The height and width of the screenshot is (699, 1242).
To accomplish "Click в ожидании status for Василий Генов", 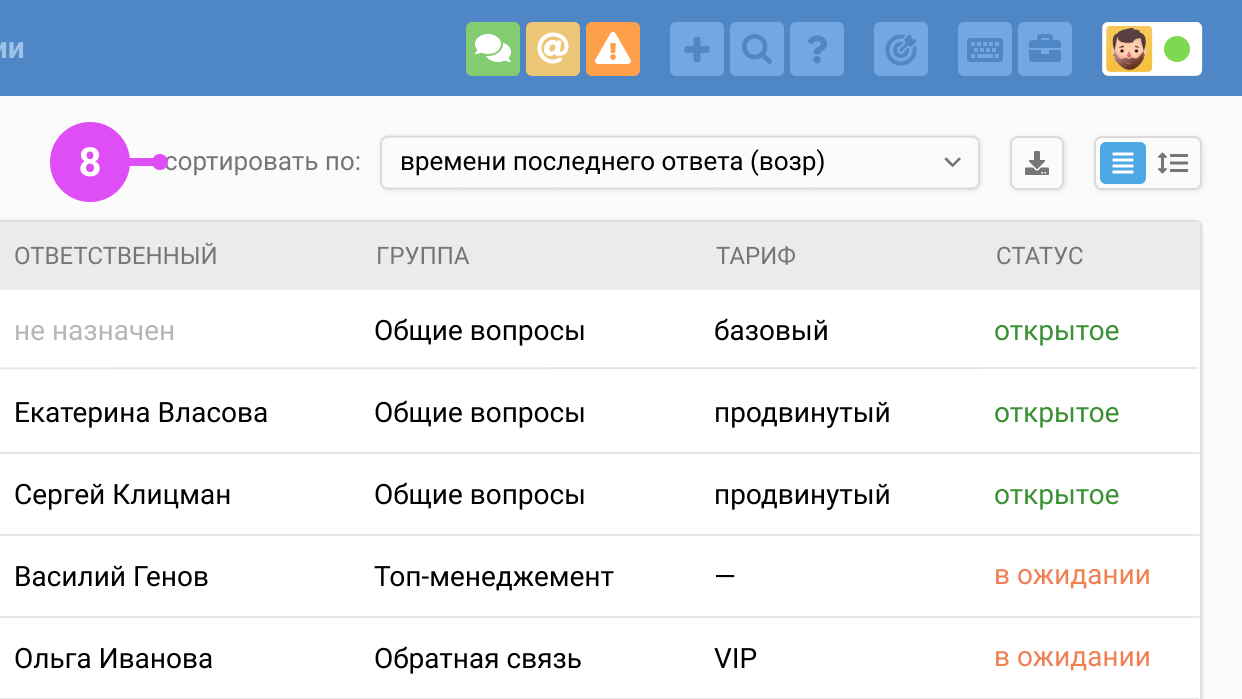I will (1073, 576).
